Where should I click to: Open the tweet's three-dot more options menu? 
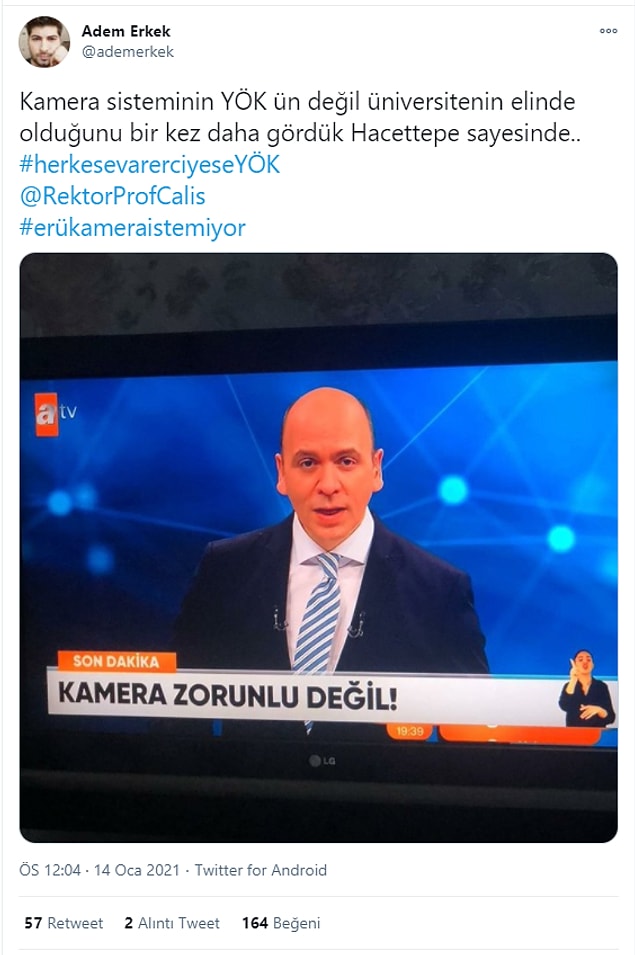pos(608,31)
